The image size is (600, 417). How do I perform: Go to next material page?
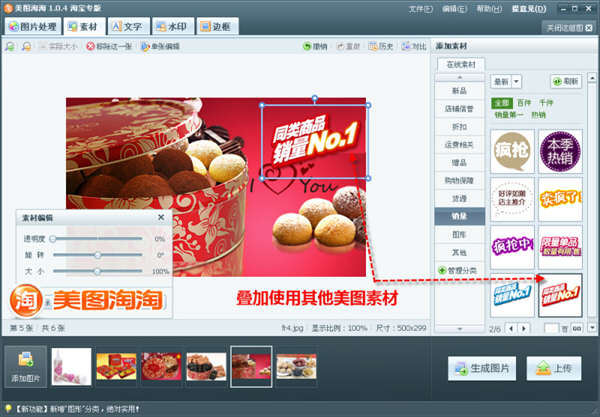point(524,329)
